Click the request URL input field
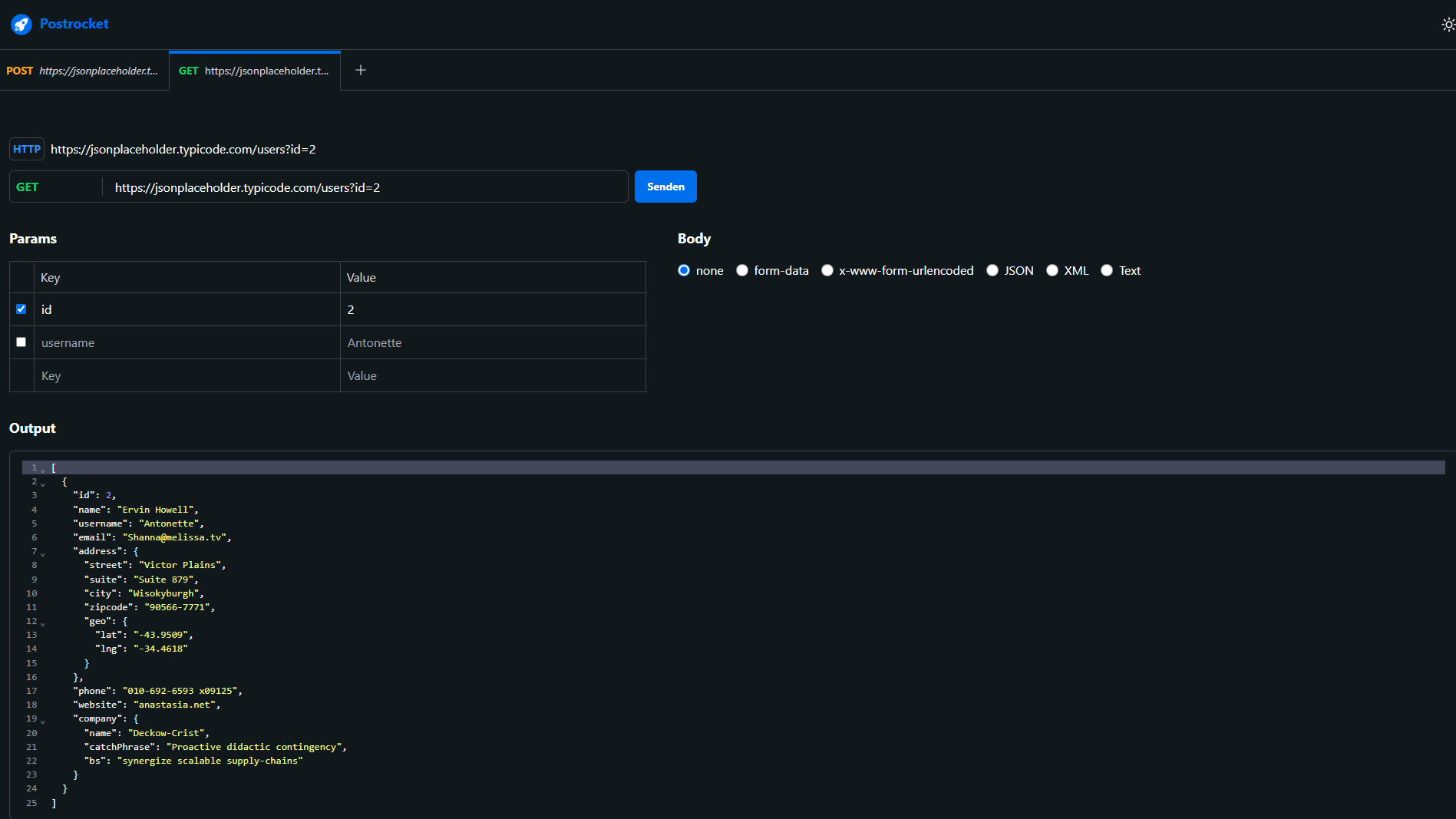Viewport: 1456px width, 819px height. click(366, 187)
